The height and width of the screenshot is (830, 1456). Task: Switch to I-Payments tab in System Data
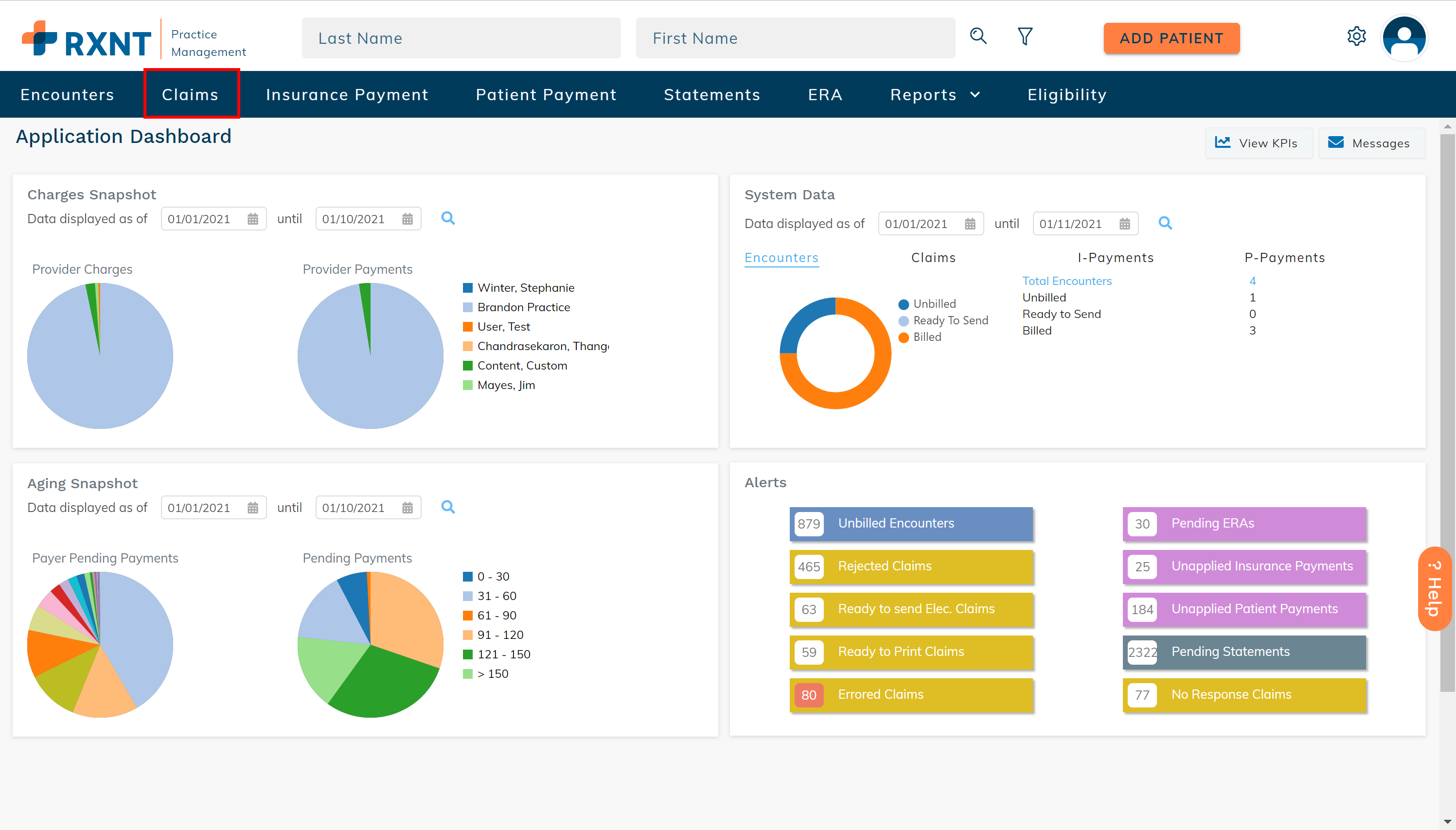pos(1115,258)
